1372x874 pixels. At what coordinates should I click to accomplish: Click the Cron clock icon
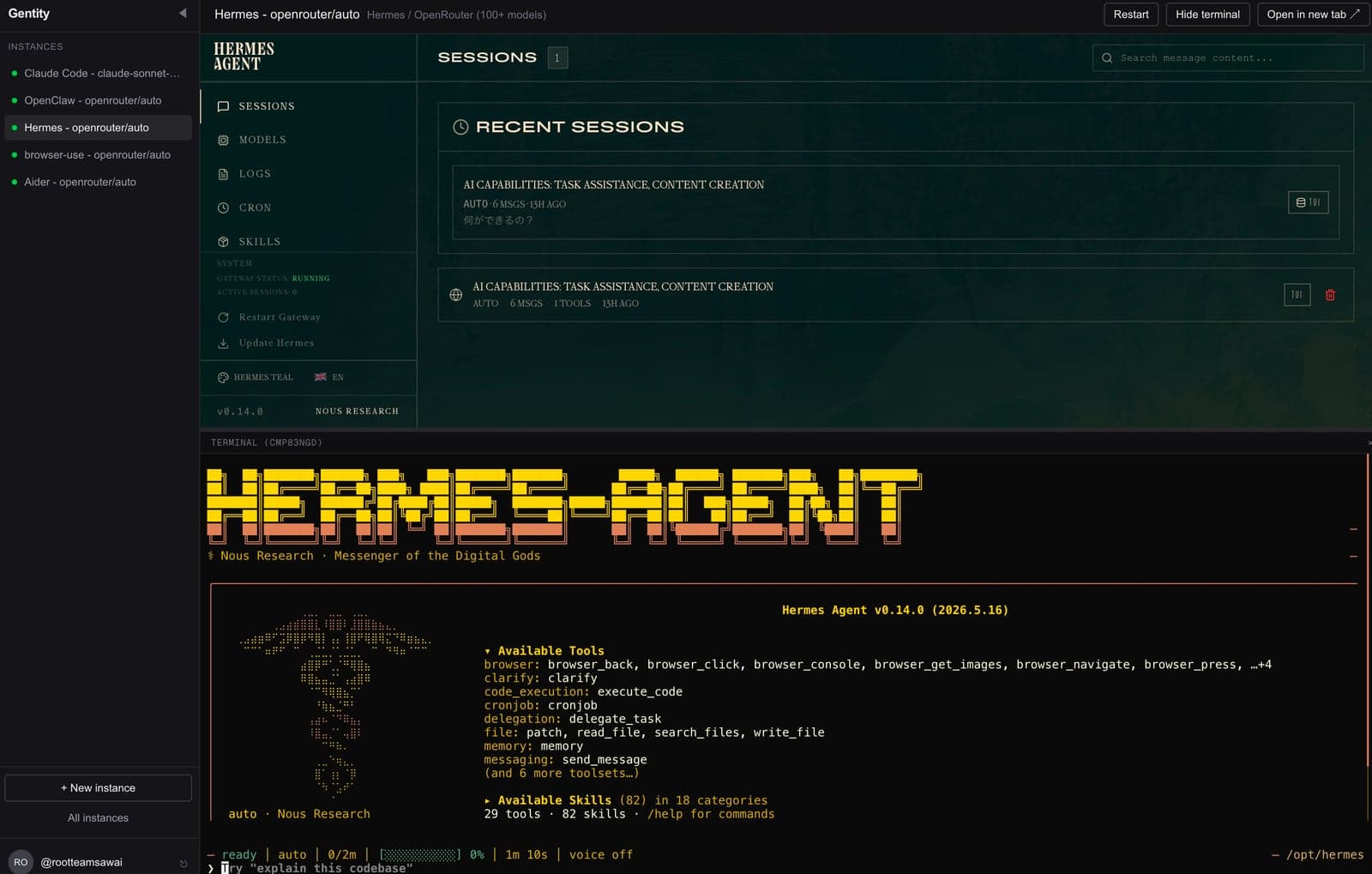[223, 208]
